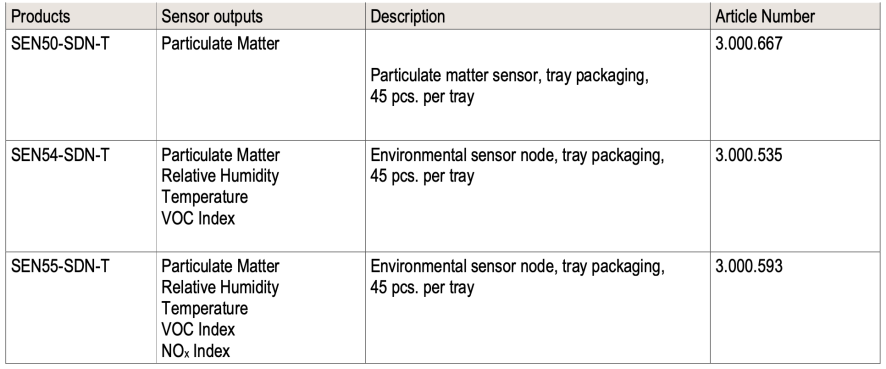
Task: Select the SEN50-SDN-T product cell
Action: (81, 85)
